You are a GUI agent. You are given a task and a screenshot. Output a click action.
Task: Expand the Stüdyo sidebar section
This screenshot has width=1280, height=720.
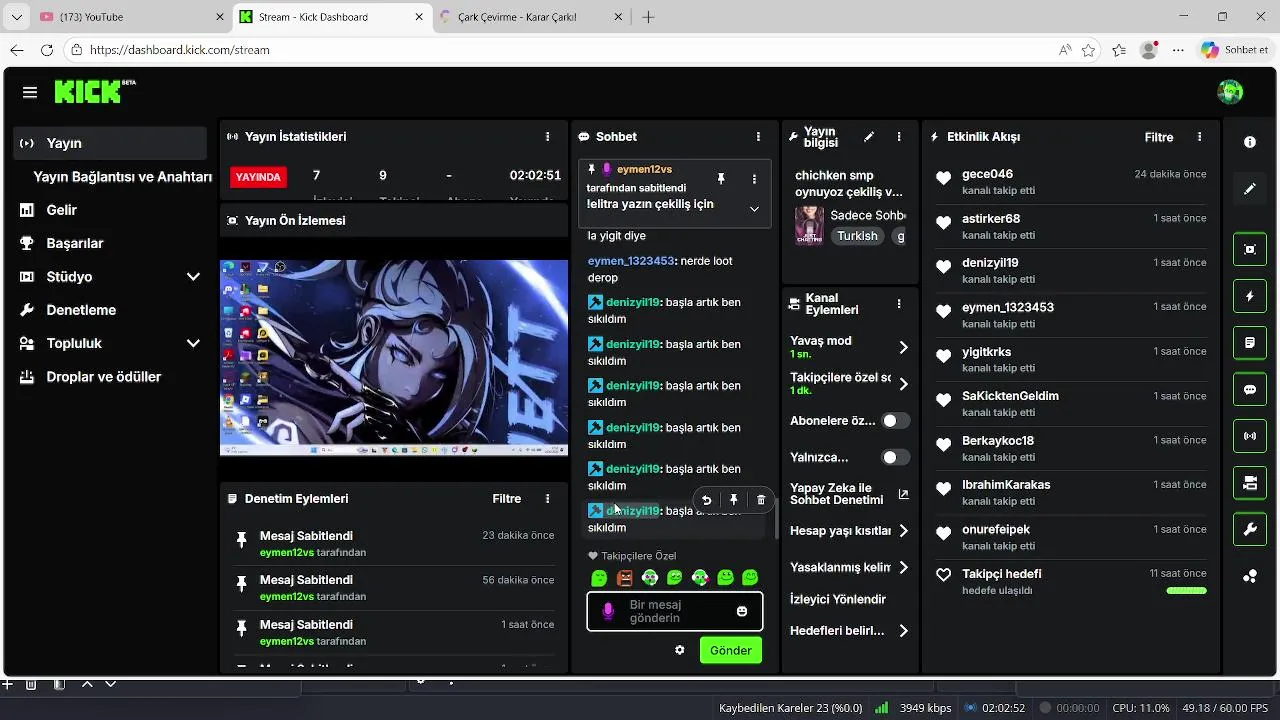tap(193, 277)
